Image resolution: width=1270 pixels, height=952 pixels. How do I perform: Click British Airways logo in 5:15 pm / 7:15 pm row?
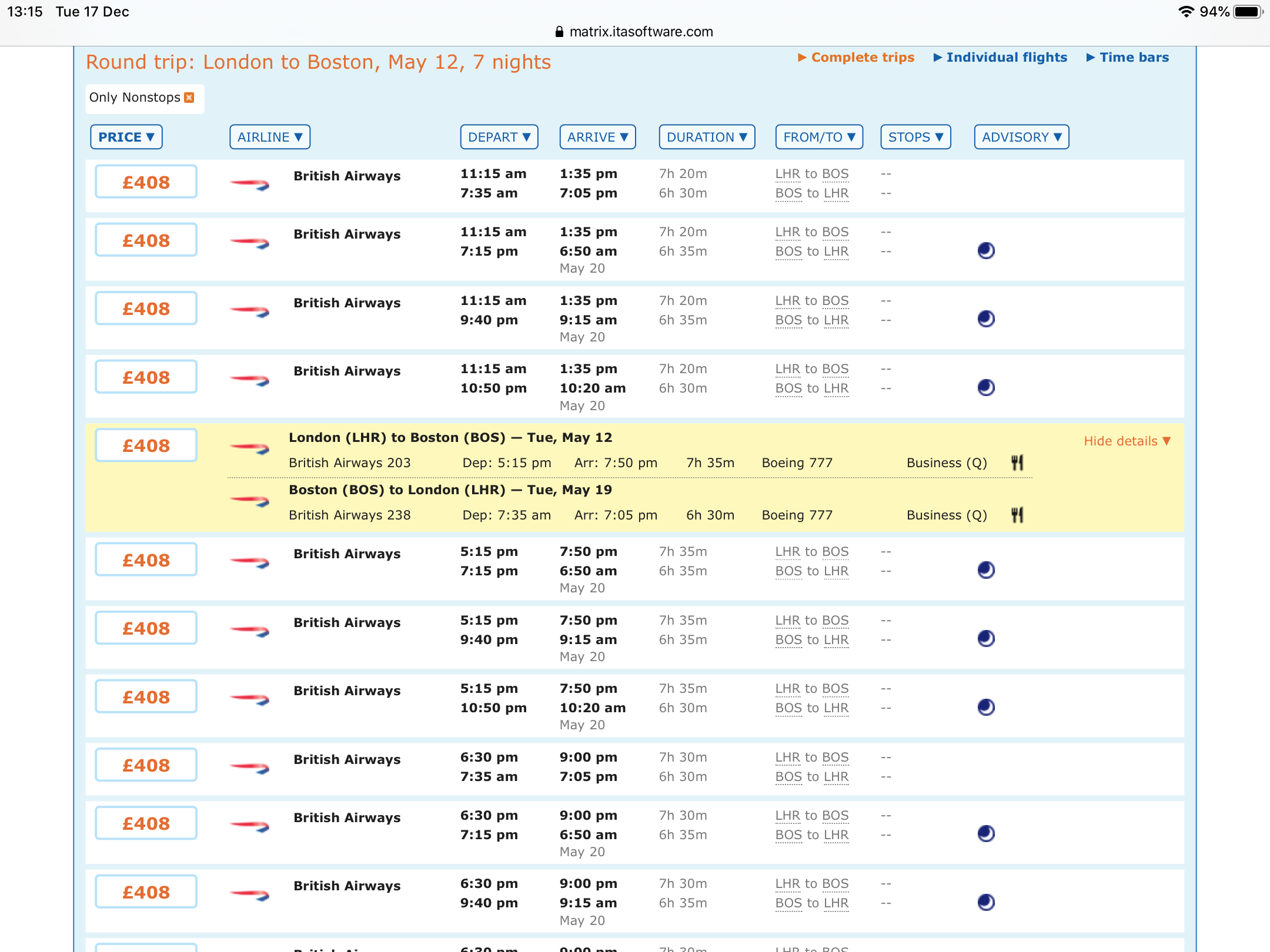[249, 562]
